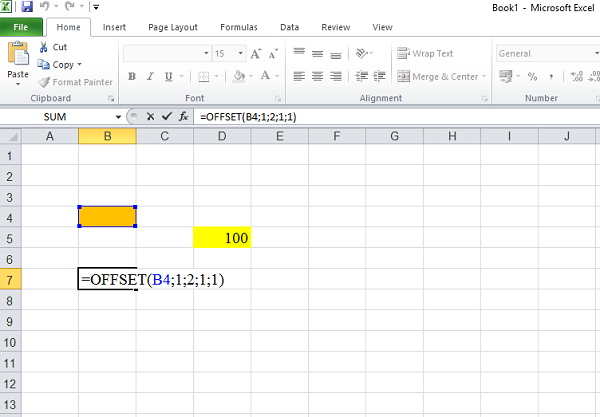Switch to the Insert tab
This screenshot has width=600, height=417.
tap(114, 27)
